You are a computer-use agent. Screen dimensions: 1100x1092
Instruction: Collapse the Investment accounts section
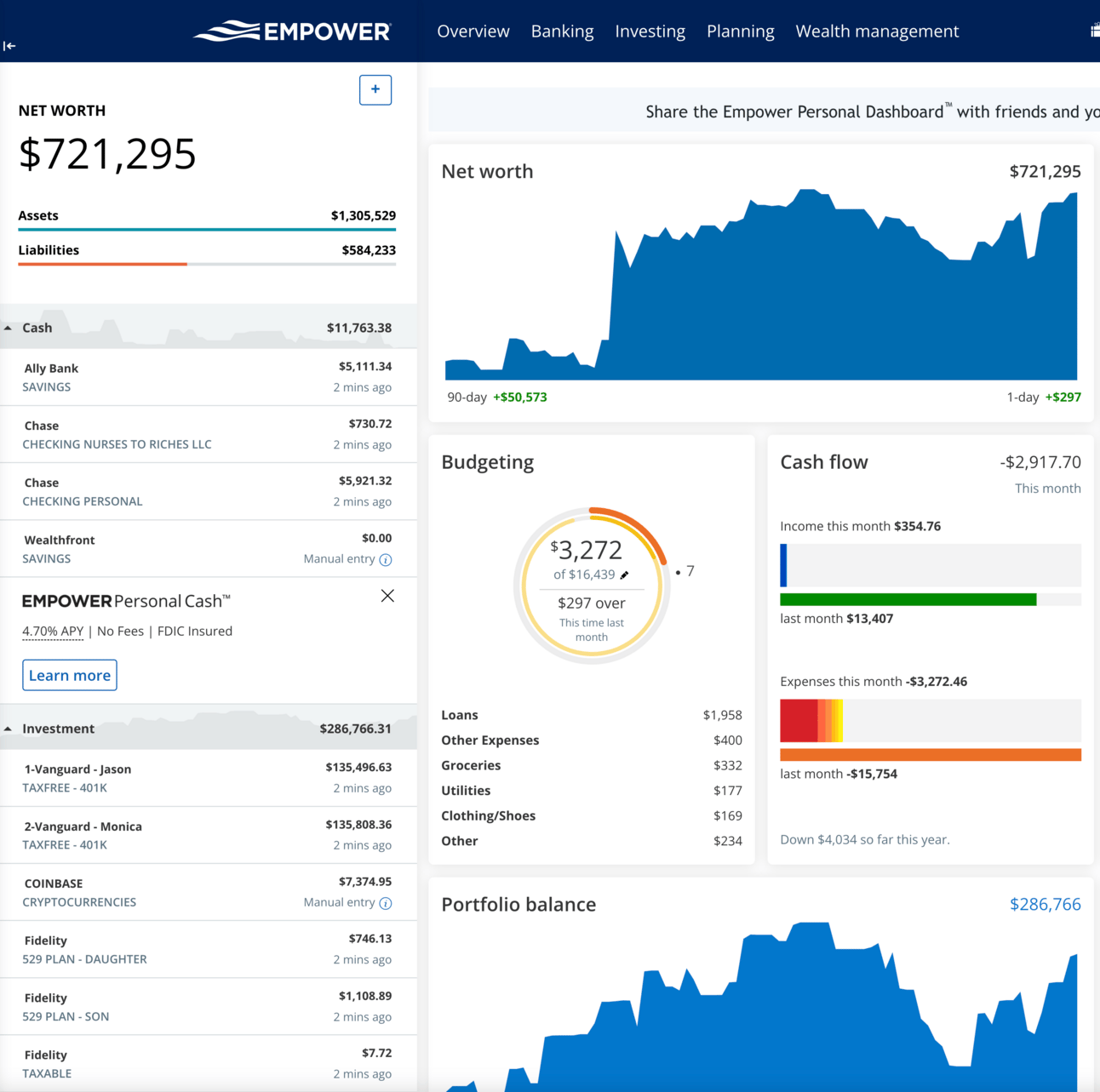pyautogui.click(x=8, y=729)
